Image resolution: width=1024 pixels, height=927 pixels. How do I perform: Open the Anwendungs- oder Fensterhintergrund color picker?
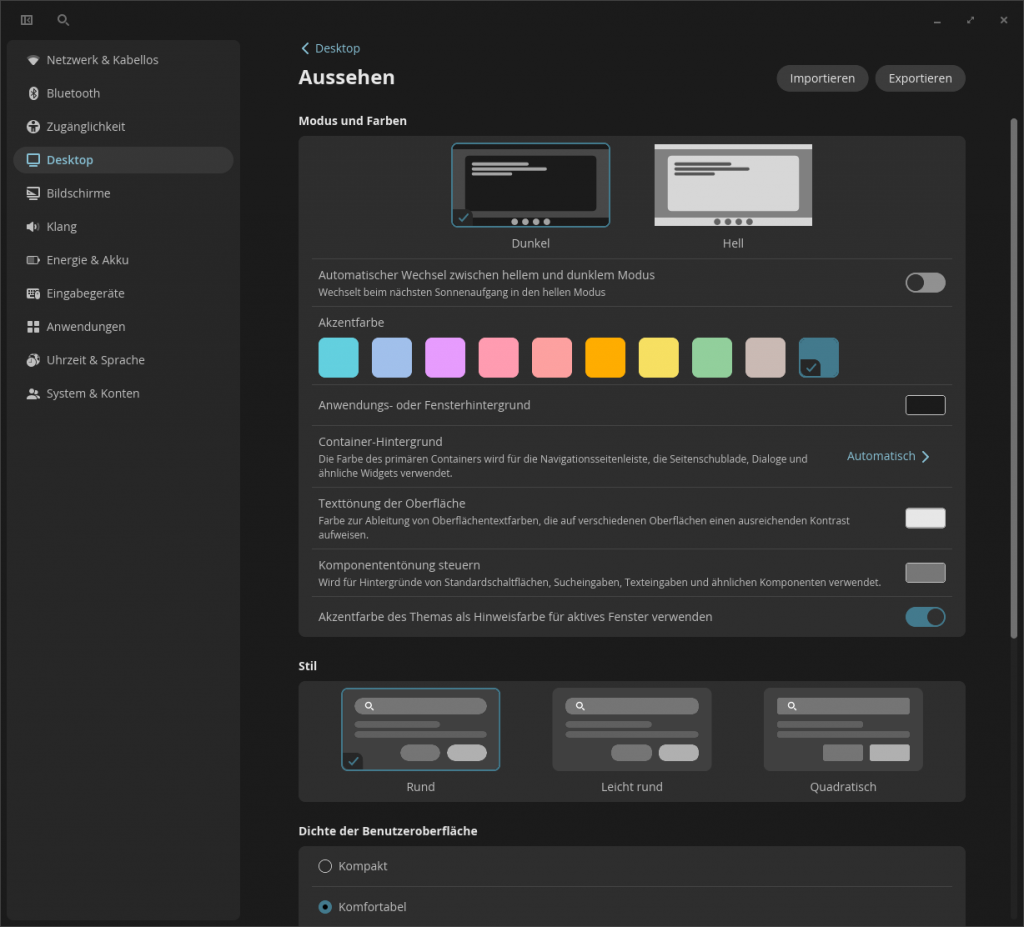[x=924, y=405]
